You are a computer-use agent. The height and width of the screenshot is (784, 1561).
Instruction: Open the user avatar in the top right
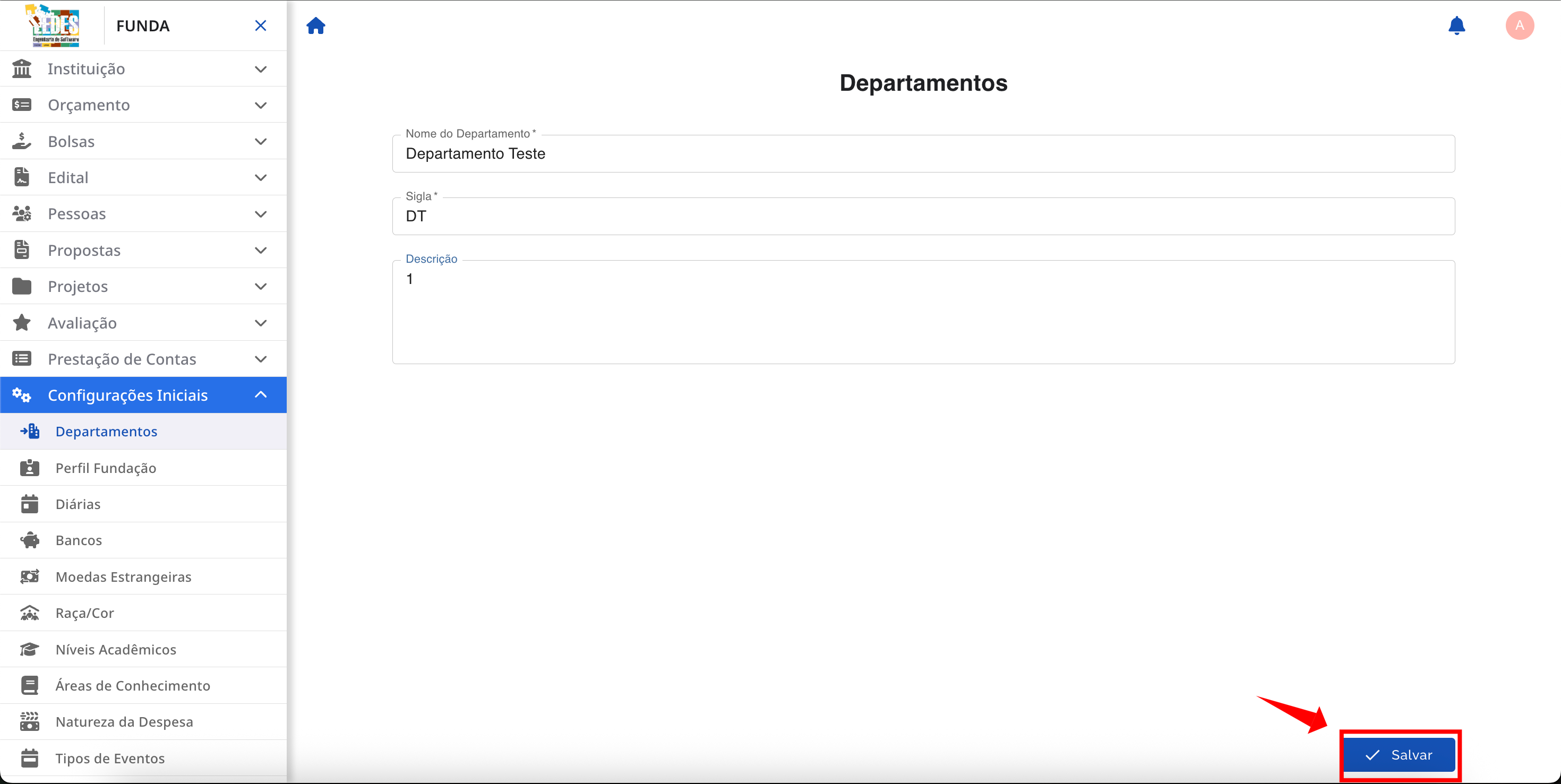pos(1520,25)
